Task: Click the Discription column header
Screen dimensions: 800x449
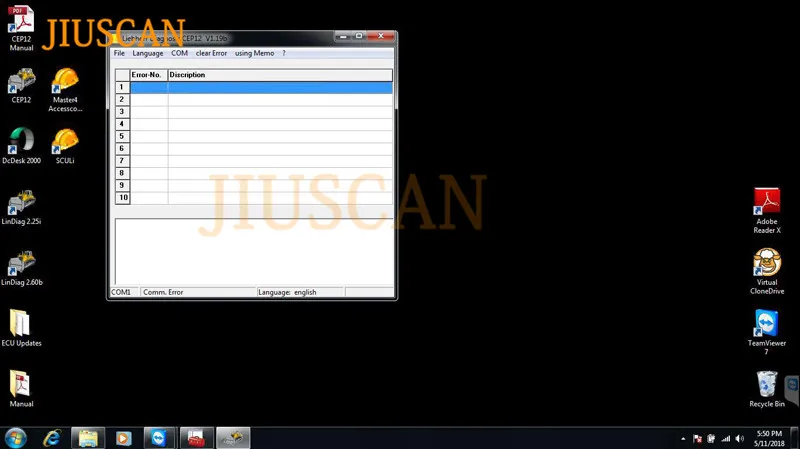Action: coord(280,75)
